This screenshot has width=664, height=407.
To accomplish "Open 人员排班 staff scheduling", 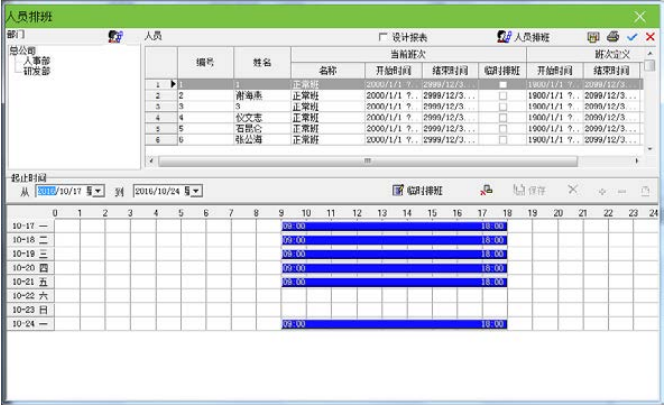I will pos(523,36).
